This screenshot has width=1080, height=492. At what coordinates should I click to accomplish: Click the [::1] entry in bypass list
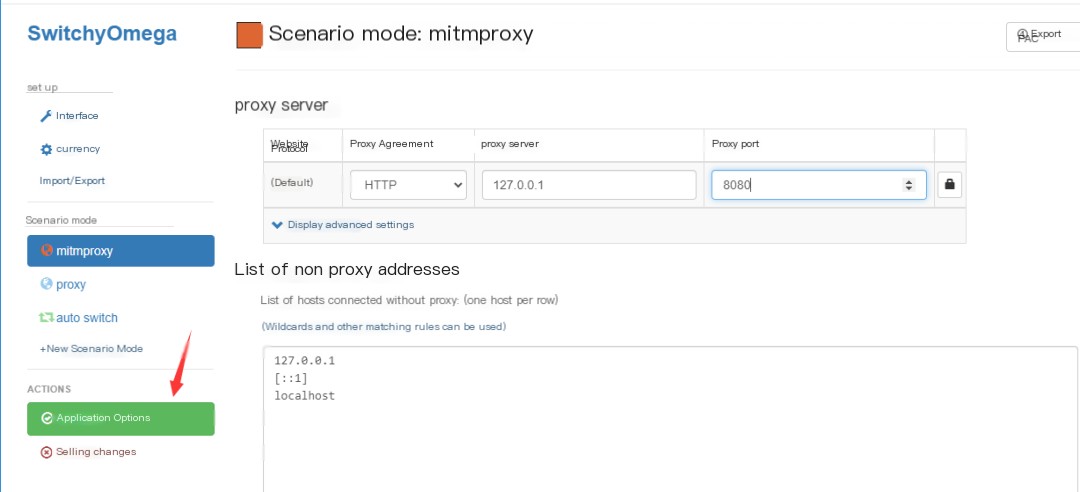point(291,378)
